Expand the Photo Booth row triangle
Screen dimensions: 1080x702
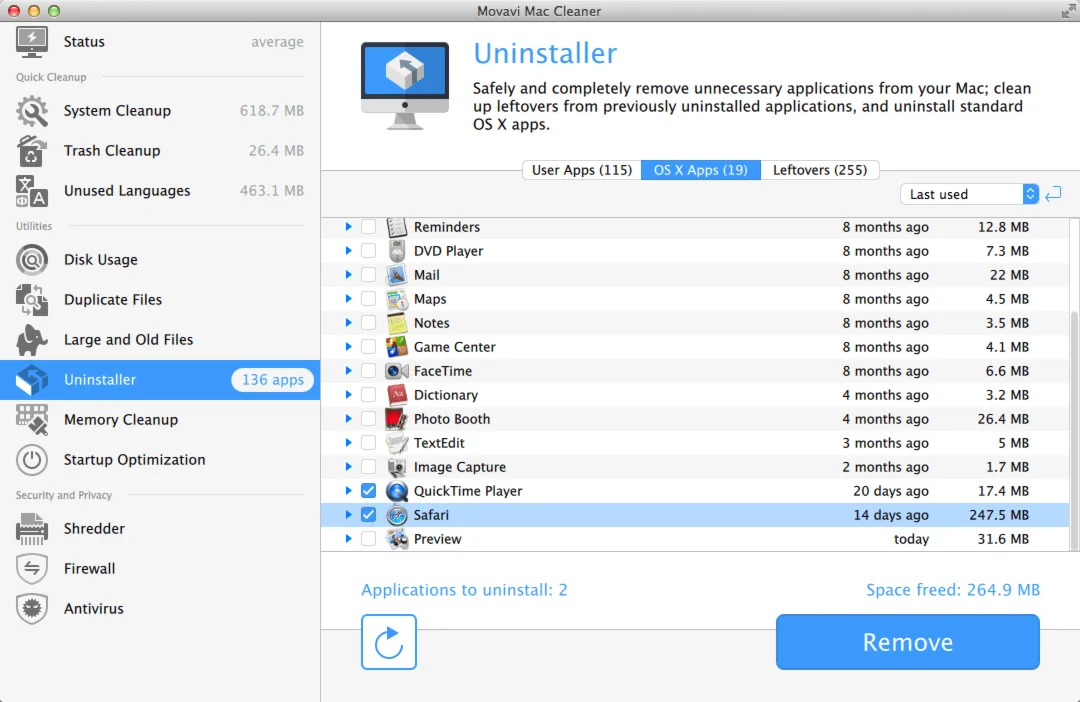click(349, 419)
